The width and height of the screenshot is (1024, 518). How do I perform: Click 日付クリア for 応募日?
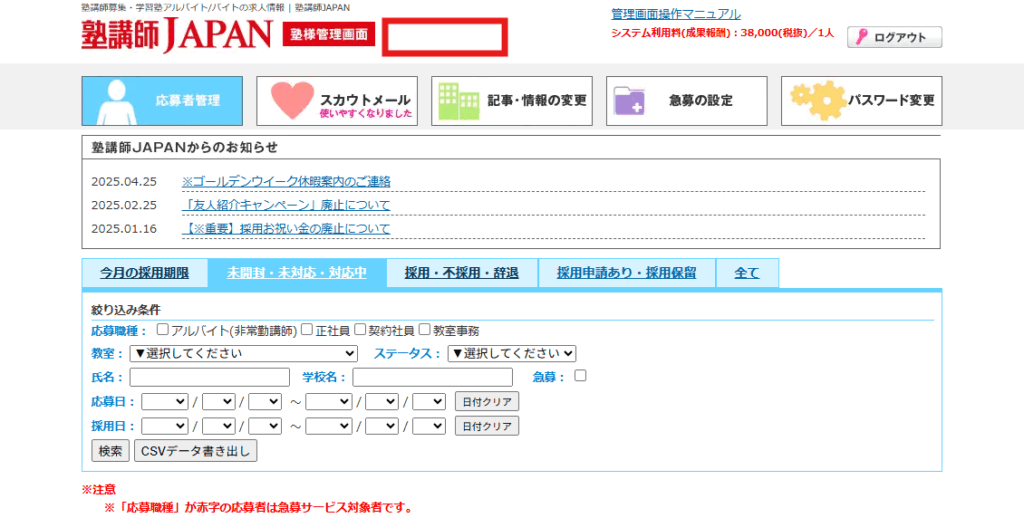click(x=487, y=402)
